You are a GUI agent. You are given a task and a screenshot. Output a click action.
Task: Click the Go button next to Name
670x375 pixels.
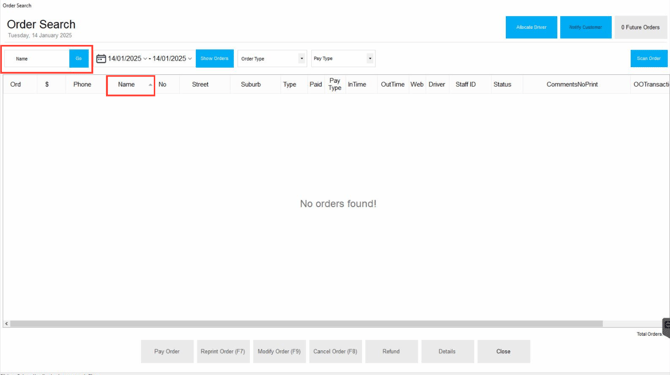(79, 59)
